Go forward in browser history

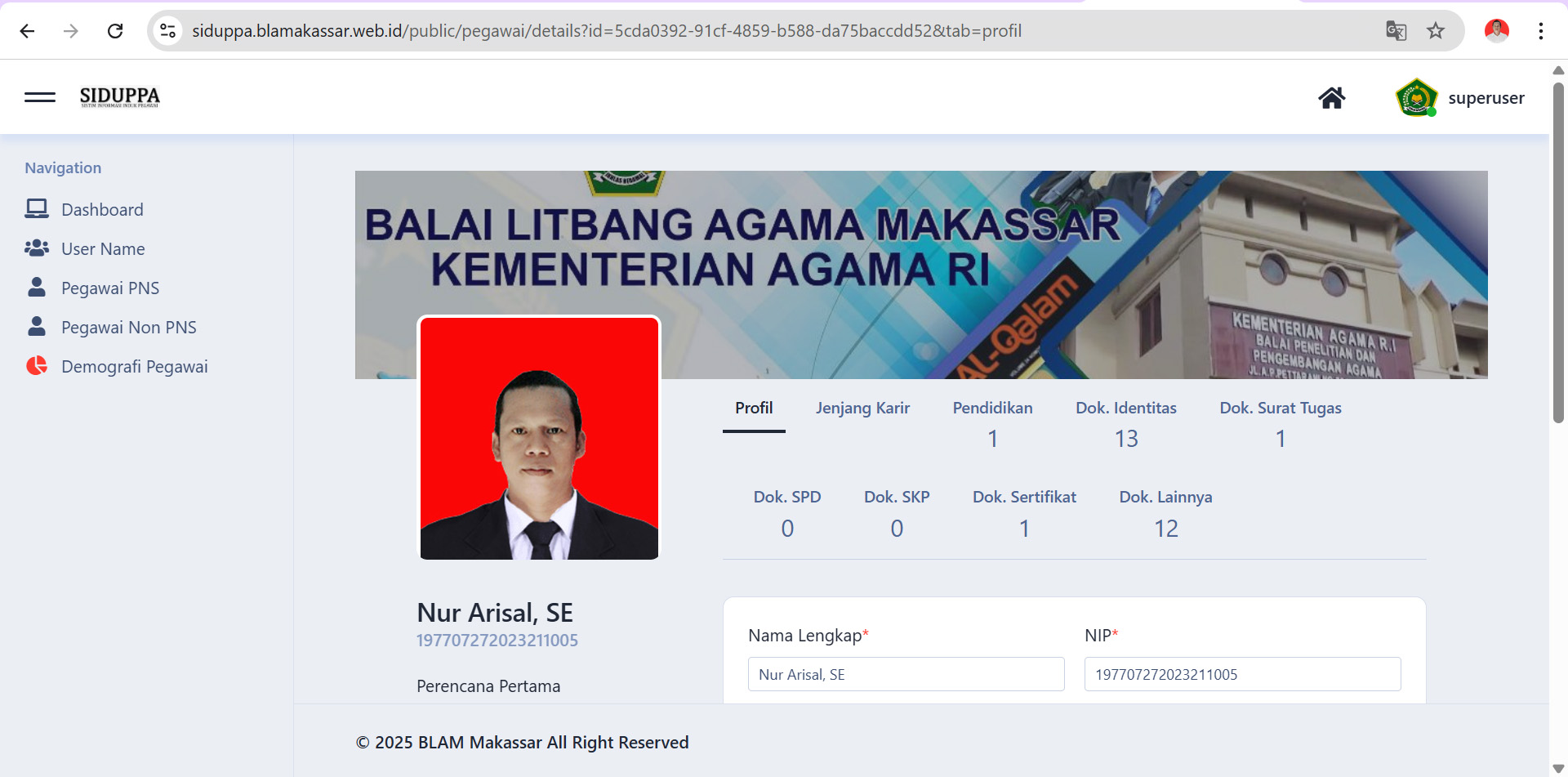pyautogui.click(x=71, y=31)
